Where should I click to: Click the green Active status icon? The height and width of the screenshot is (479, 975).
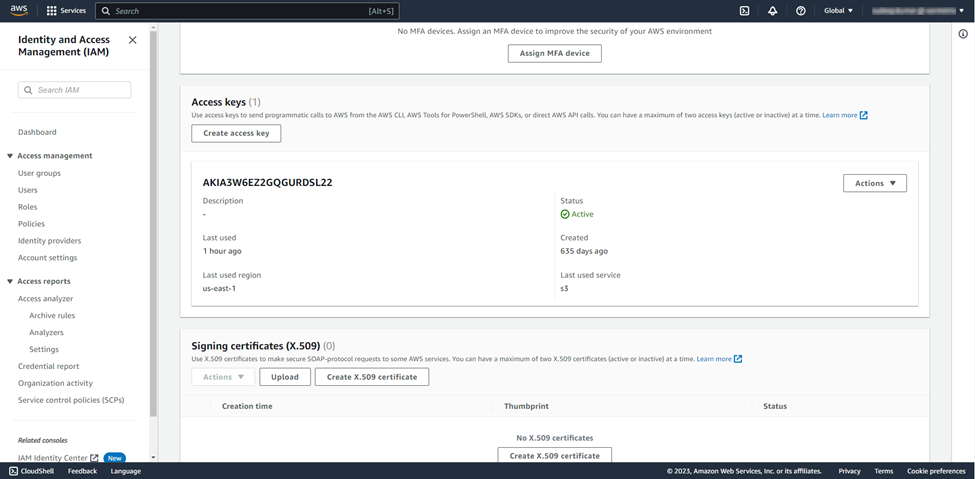[565, 214]
